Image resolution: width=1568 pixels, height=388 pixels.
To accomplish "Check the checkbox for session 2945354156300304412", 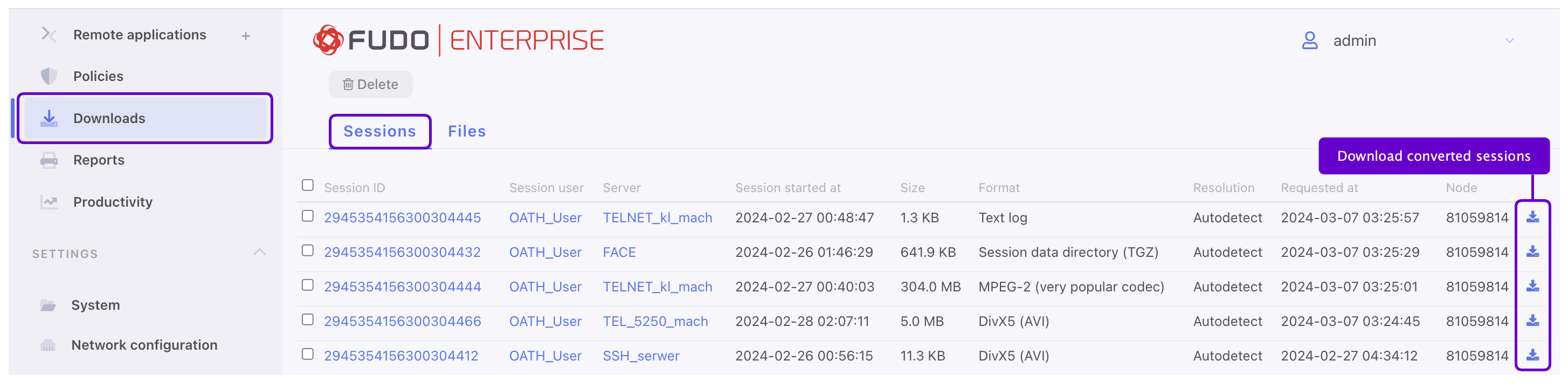I will click(307, 355).
